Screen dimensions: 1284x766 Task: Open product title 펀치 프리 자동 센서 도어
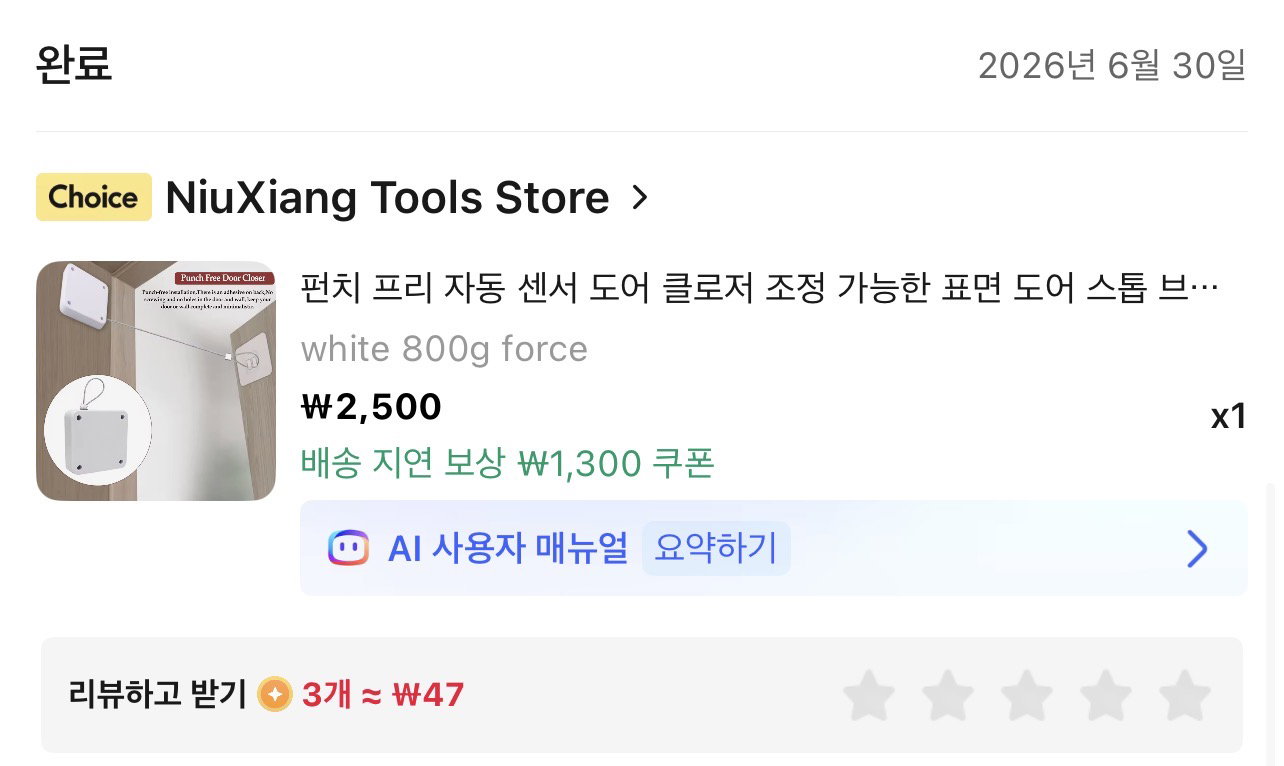point(760,289)
